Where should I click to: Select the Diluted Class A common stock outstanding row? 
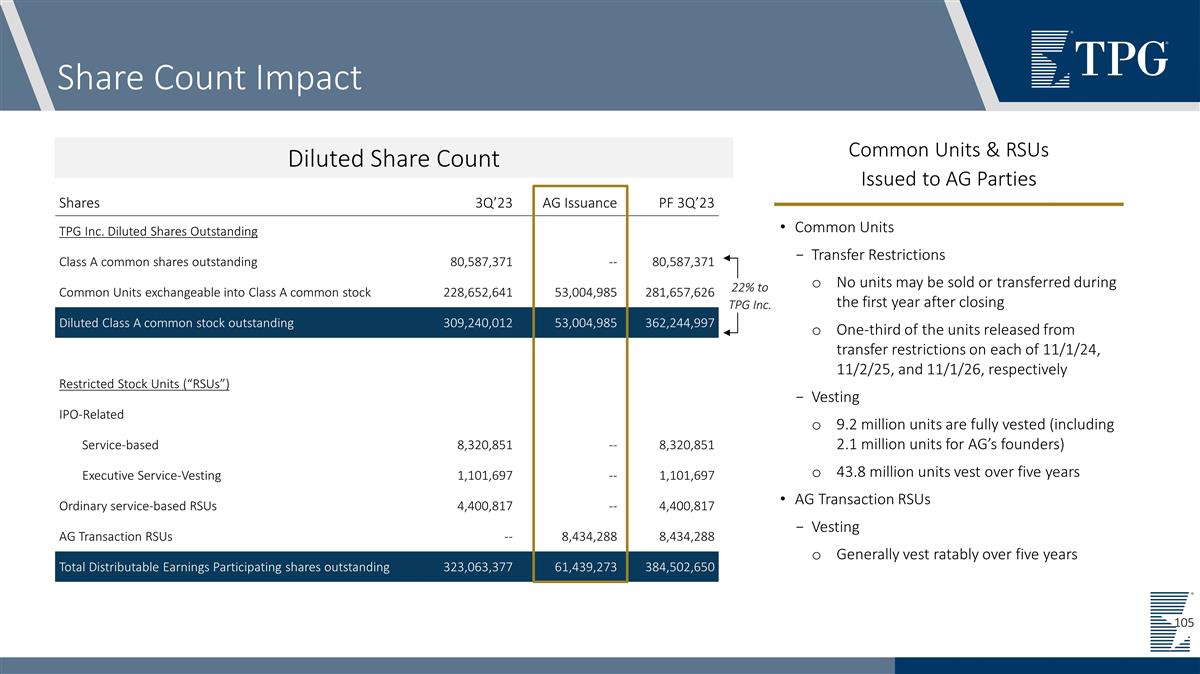tap(177, 323)
